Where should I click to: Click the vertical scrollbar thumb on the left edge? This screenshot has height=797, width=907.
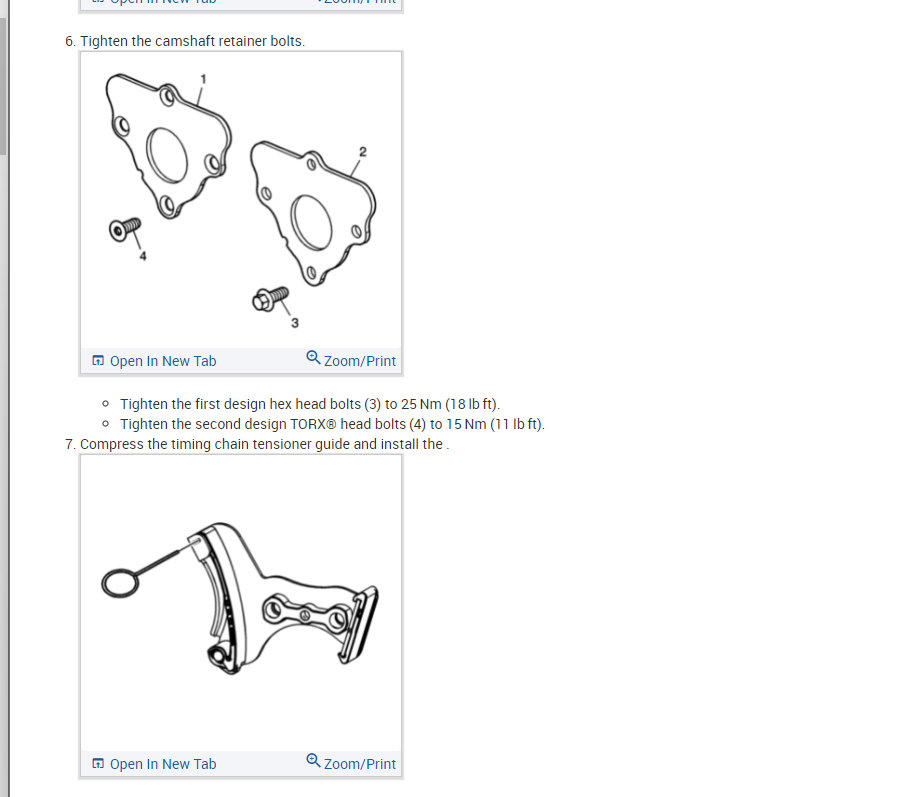tap(3, 86)
